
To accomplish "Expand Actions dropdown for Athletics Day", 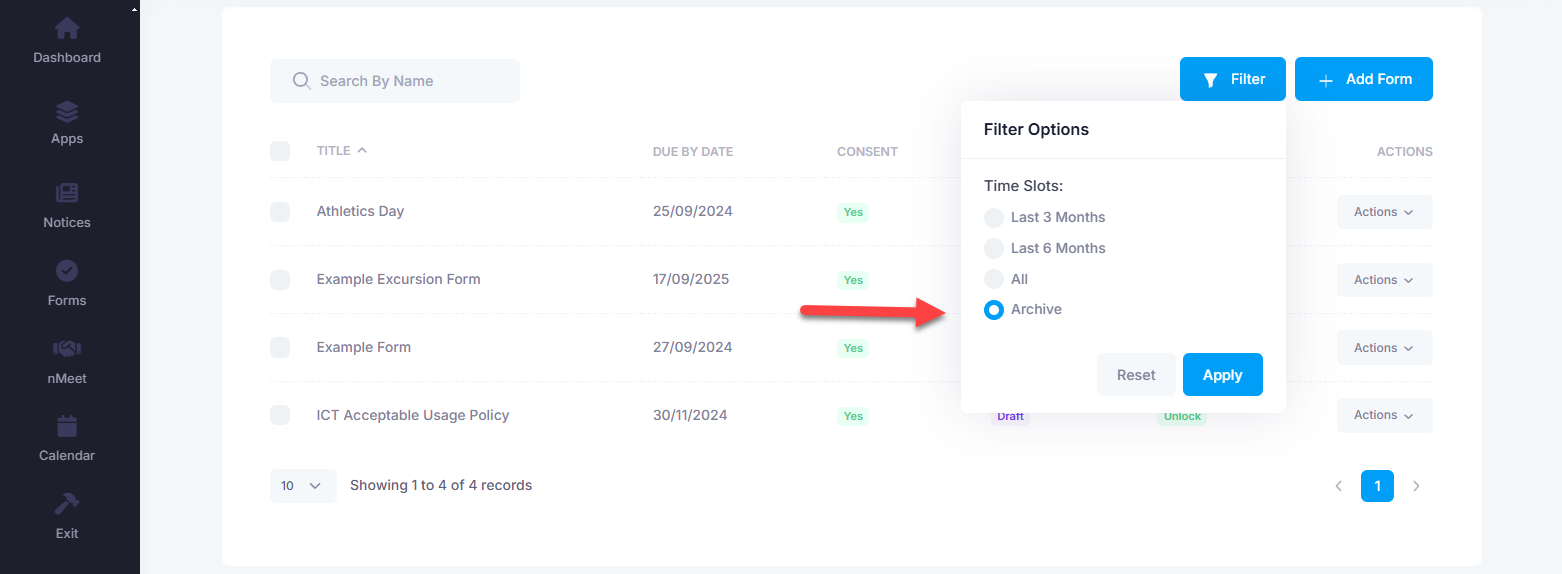I will pyautogui.click(x=1384, y=212).
